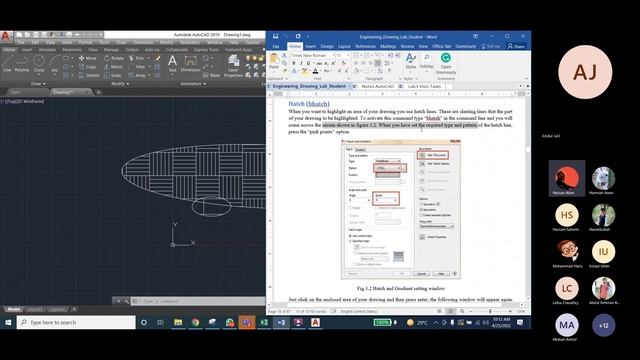Viewport: 640px width, 360px height.
Task: Open Arc tool dropdown arrow
Action: (55, 74)
